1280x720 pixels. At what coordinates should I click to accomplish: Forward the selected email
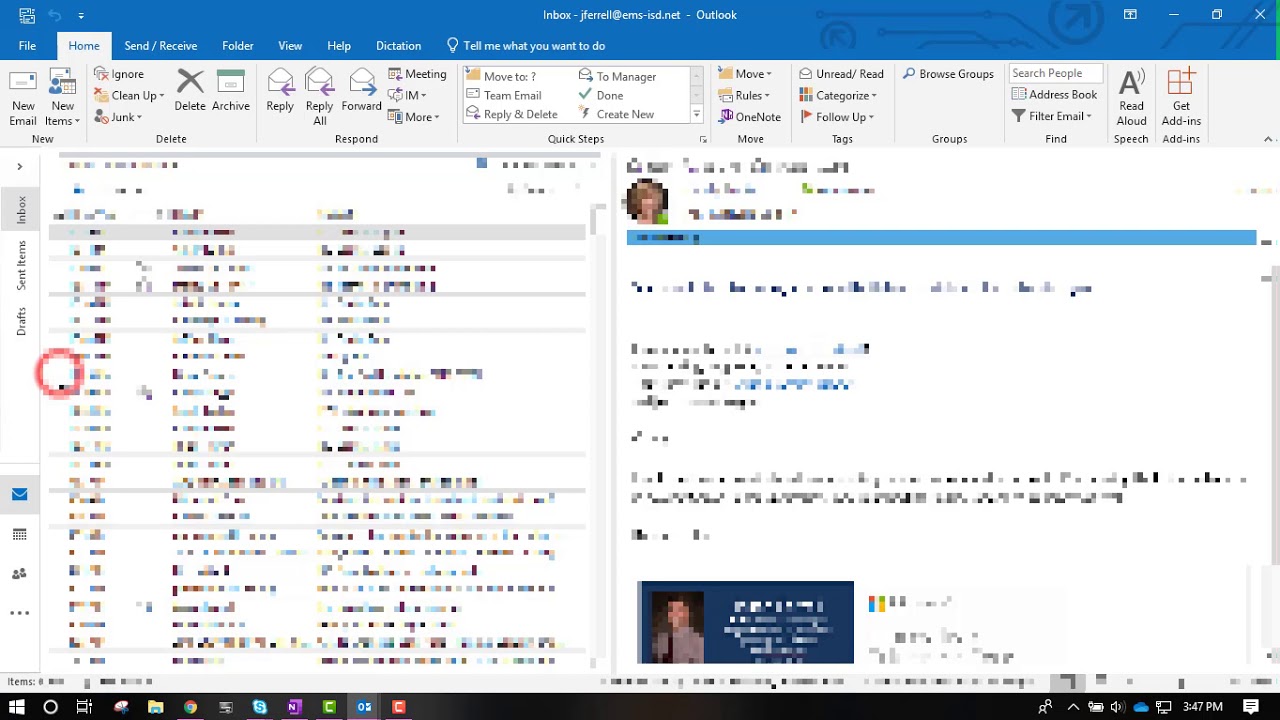click(x=362, y=90)
